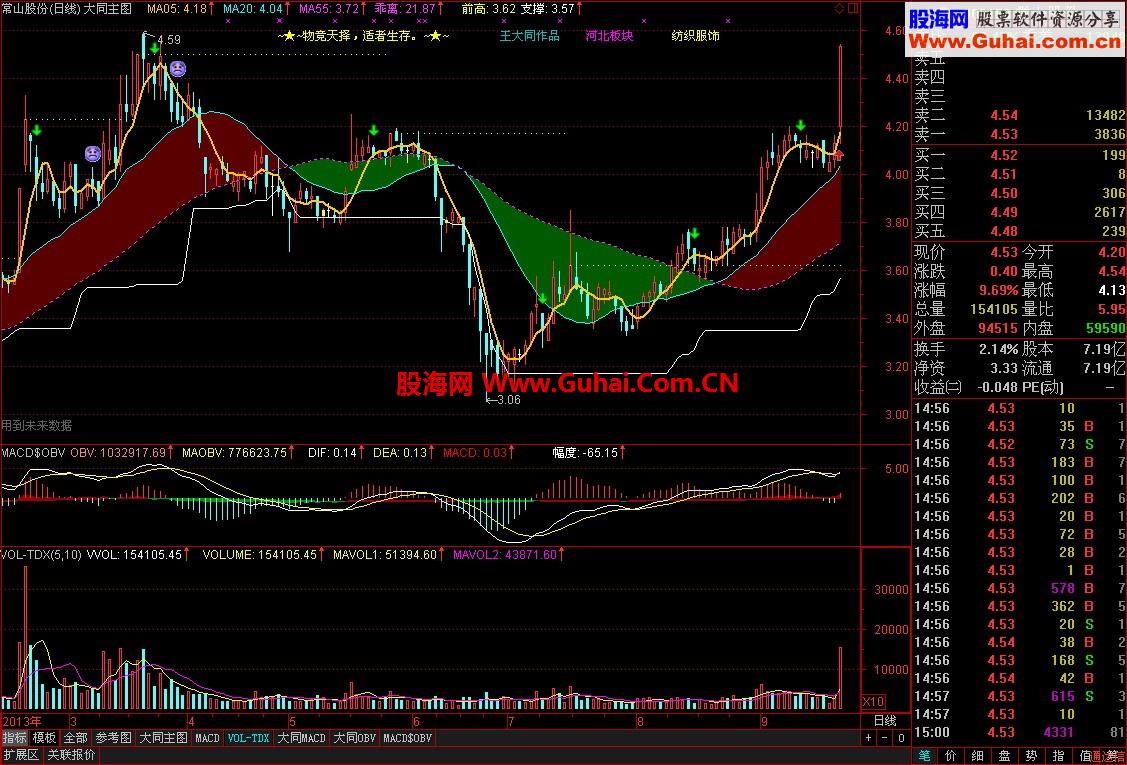This screenshot has height=765, width=1127.
Task: Switch to the 模板 tab
Action: click(x=45, y=738)
